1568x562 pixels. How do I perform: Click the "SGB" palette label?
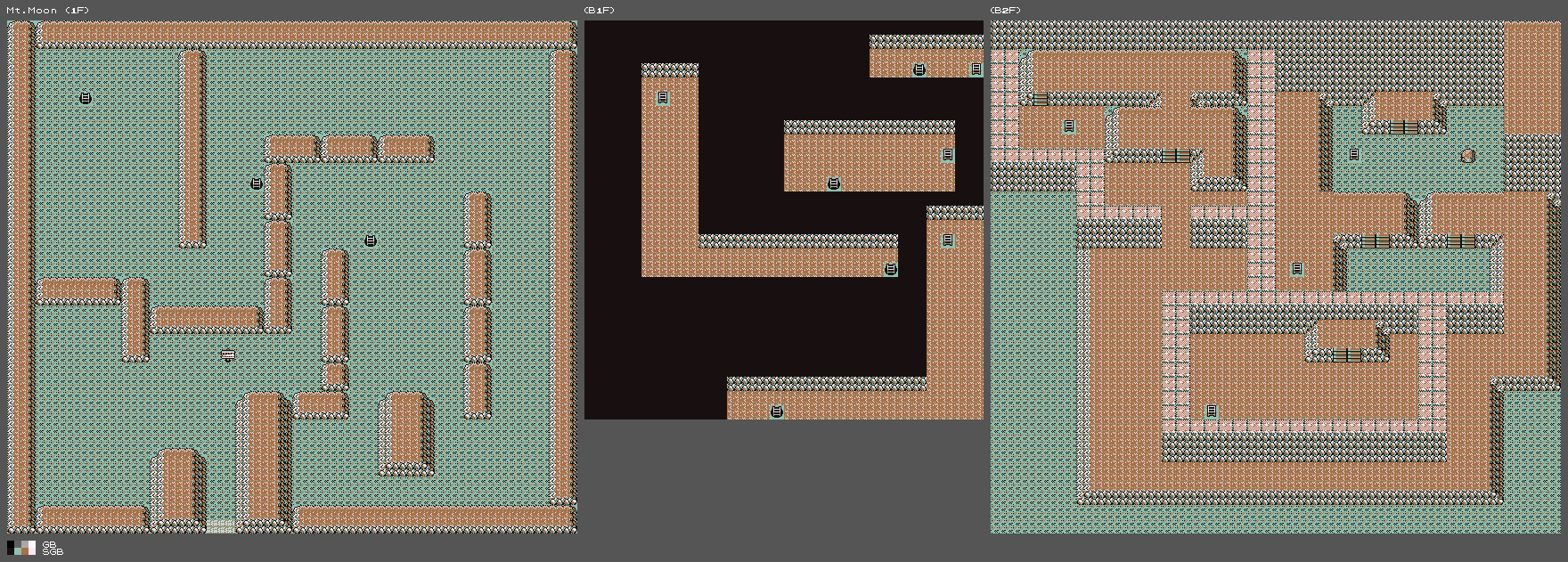(x=53, y=552)
